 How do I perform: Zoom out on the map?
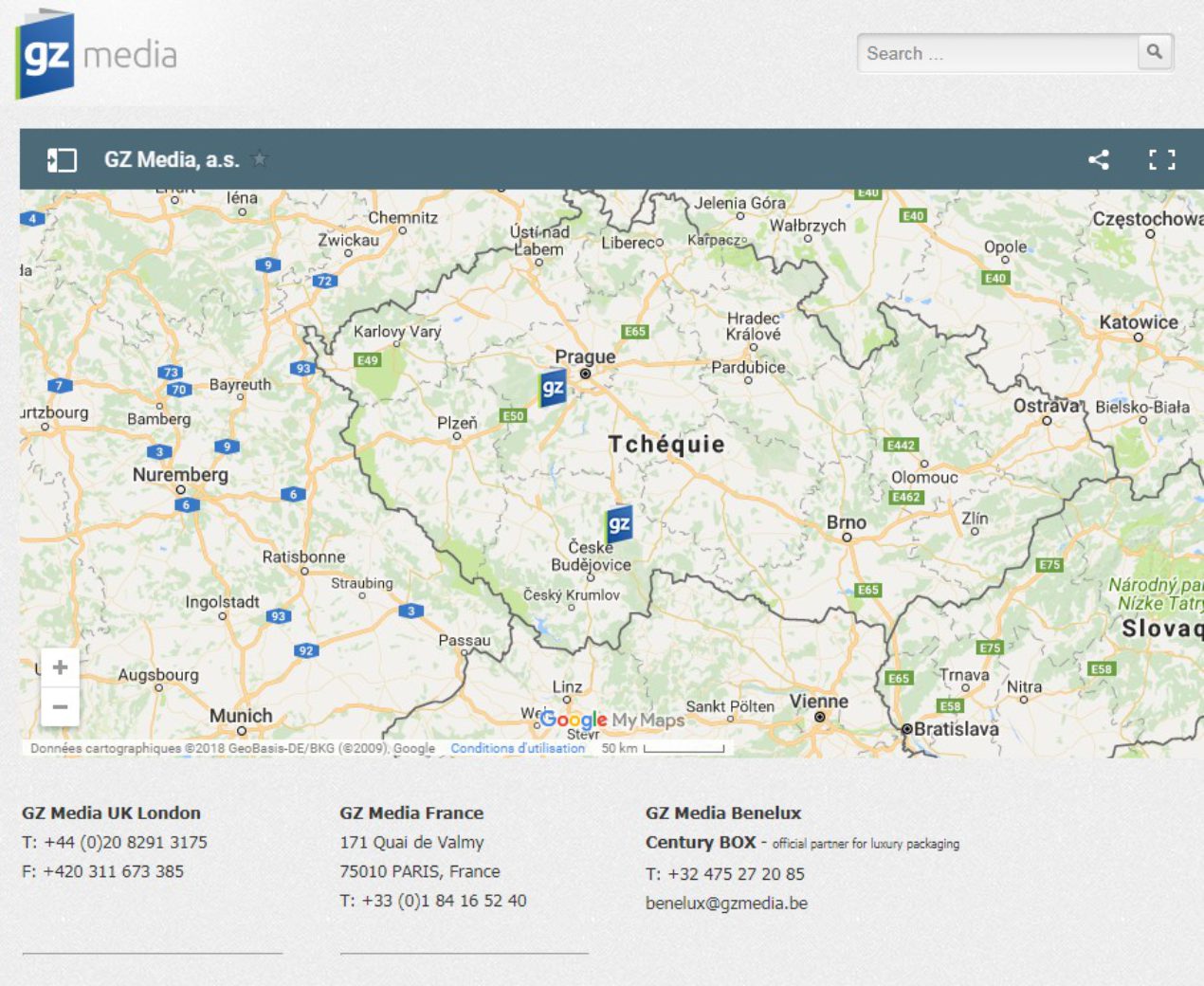(x=60, y=707)
